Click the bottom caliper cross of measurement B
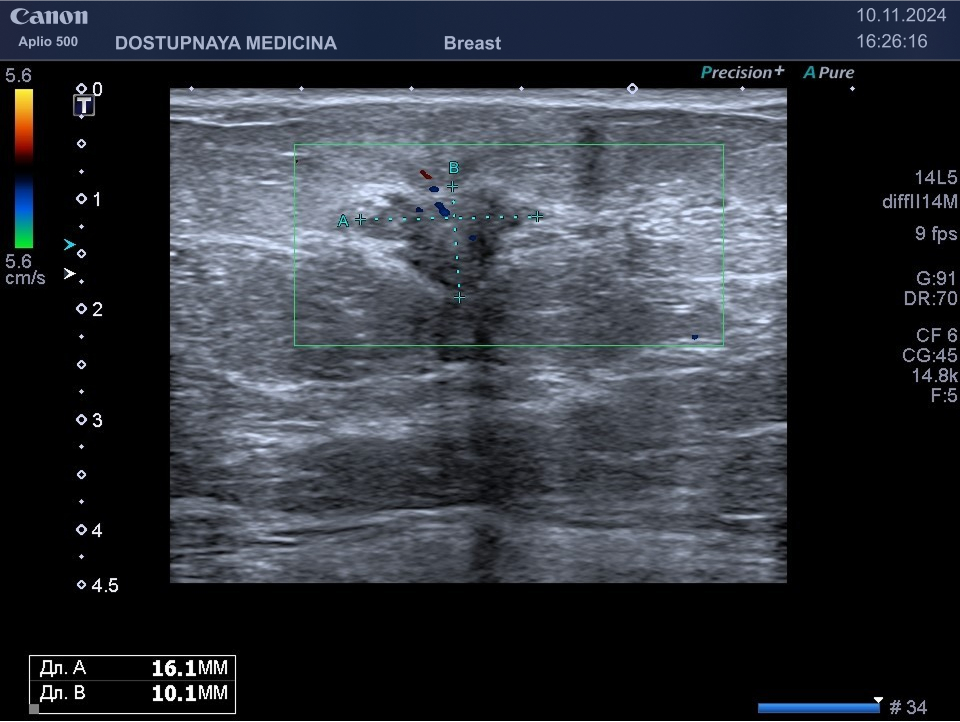The height and width of the screenshot is (722, 960). [459, 297]
